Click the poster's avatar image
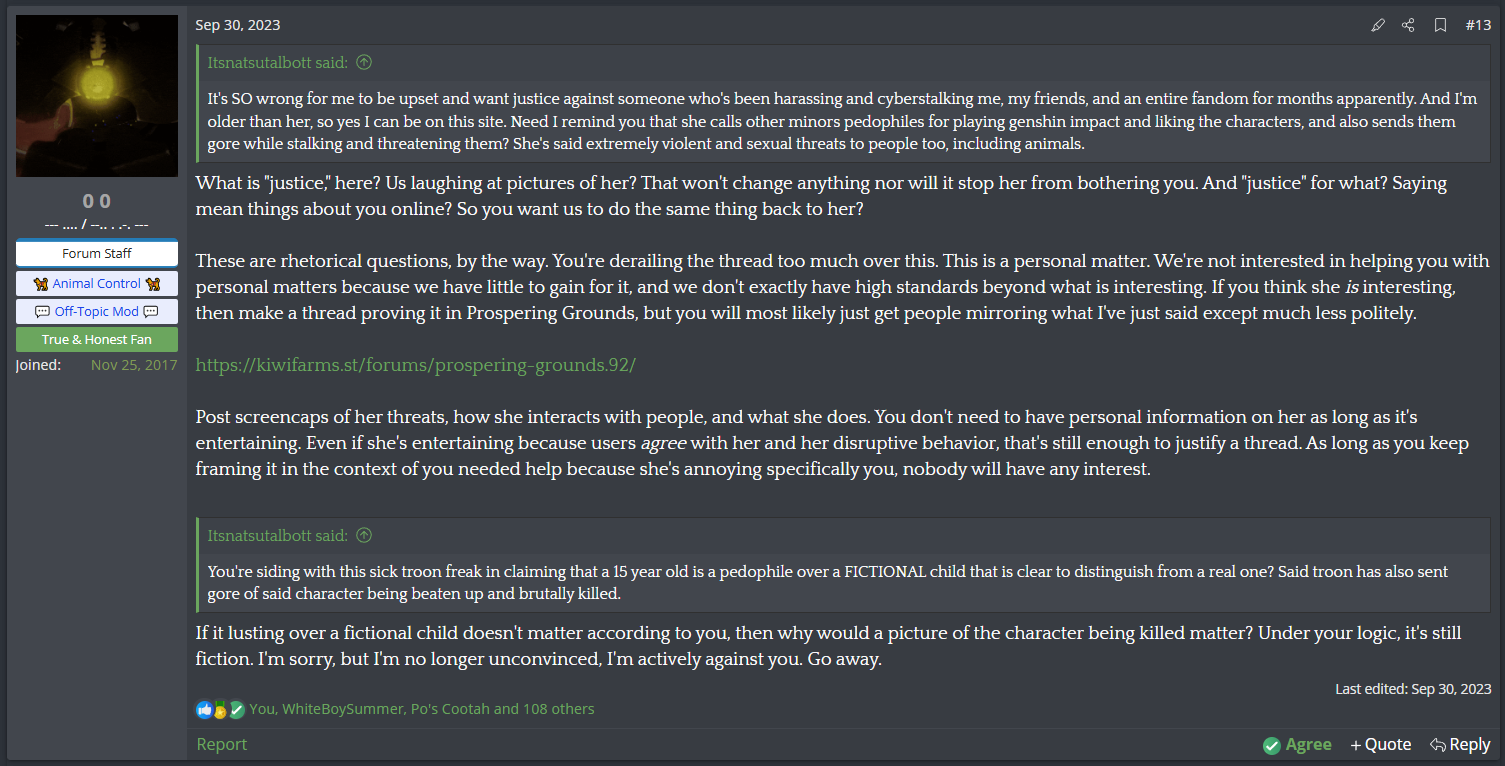The image size is (1505, 766). click(x=97, y=96)
